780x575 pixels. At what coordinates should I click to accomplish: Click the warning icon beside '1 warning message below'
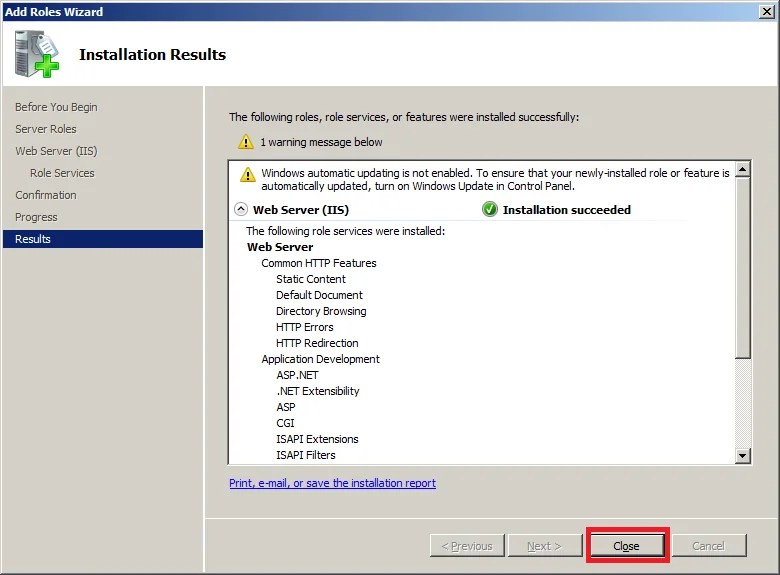coord(246,142)
